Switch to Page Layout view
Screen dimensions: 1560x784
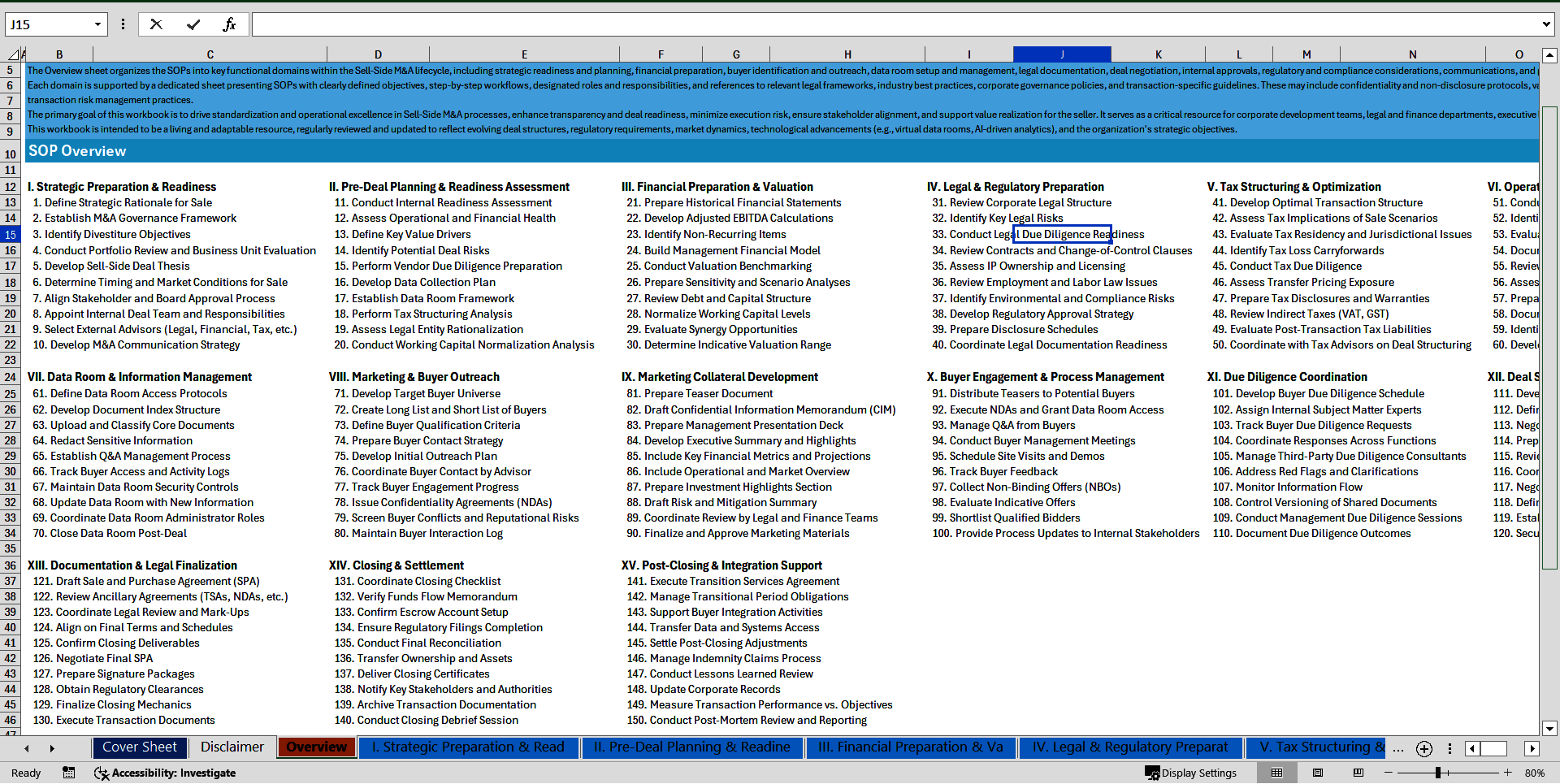point(1318,773)
